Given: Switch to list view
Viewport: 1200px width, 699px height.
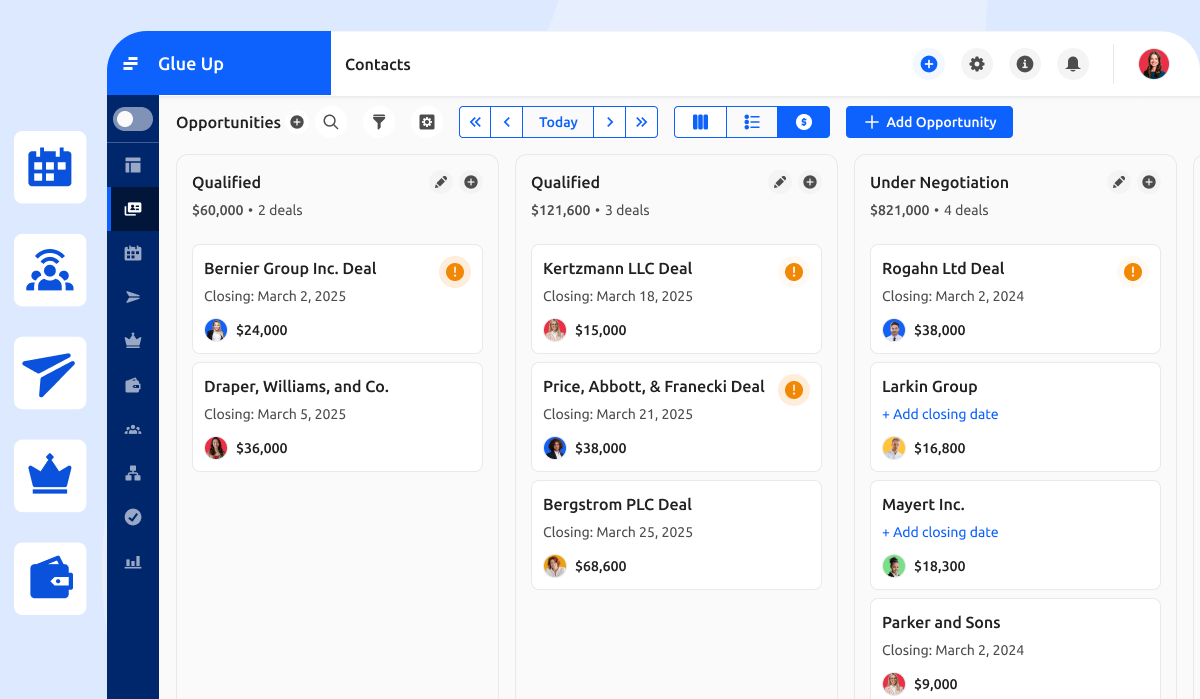Looking at the screenshot, I should [x=752, y=122].
